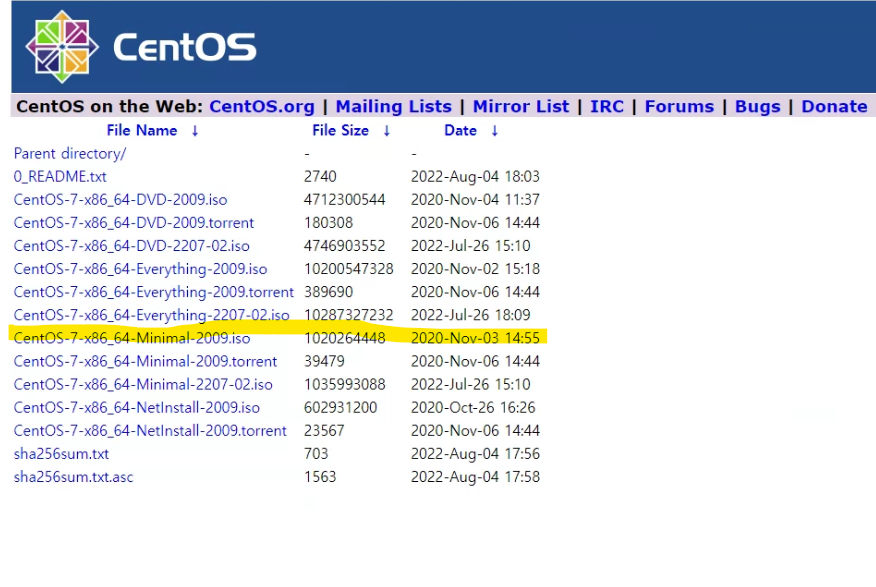Screen dimensions: 876x587
Task: Download CentOS-7-x86_64-Everything-2009.iso
Action: 140,269
